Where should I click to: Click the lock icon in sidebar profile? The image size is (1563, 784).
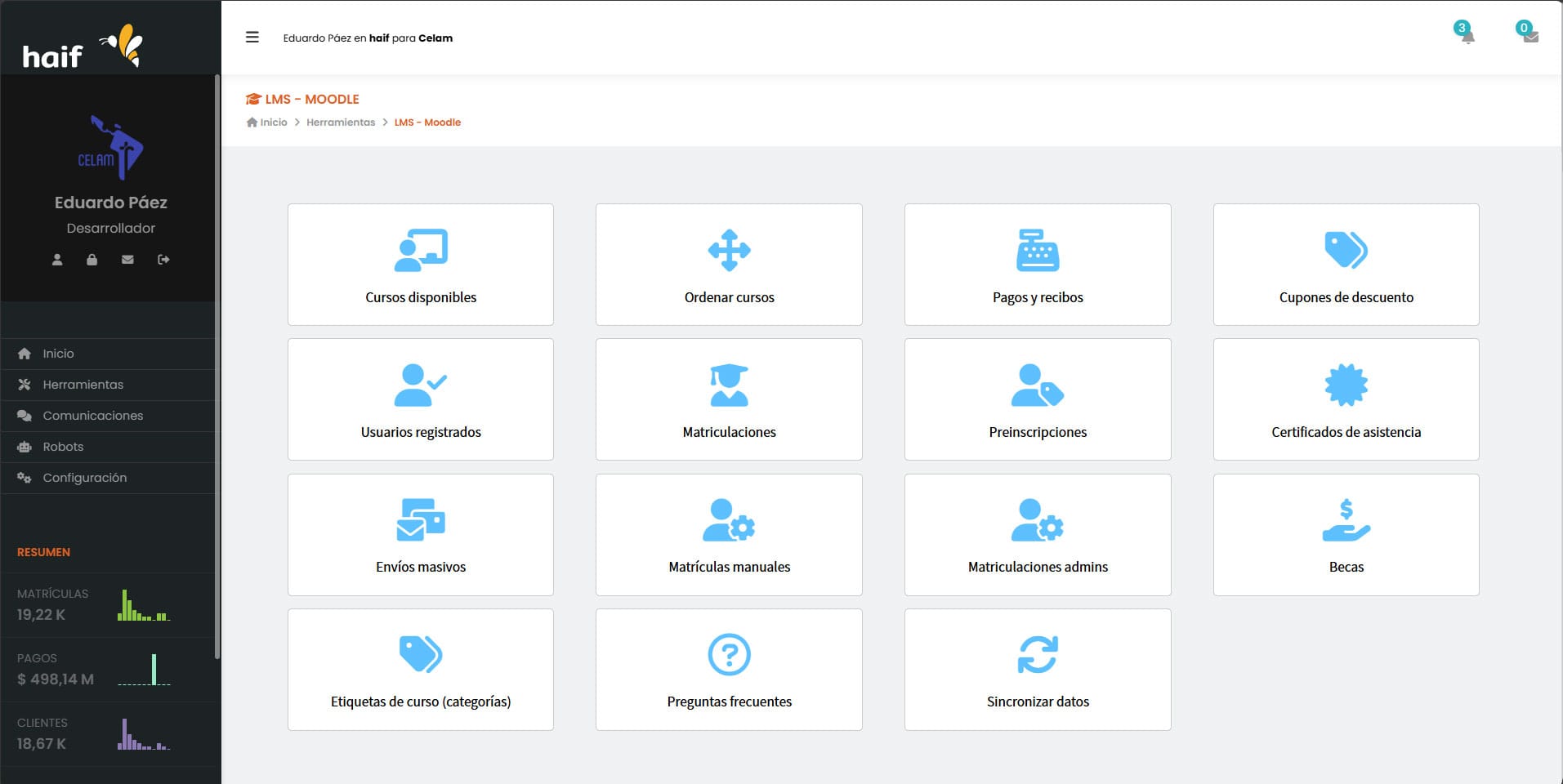pyautogui.click(x=92, y=260)
